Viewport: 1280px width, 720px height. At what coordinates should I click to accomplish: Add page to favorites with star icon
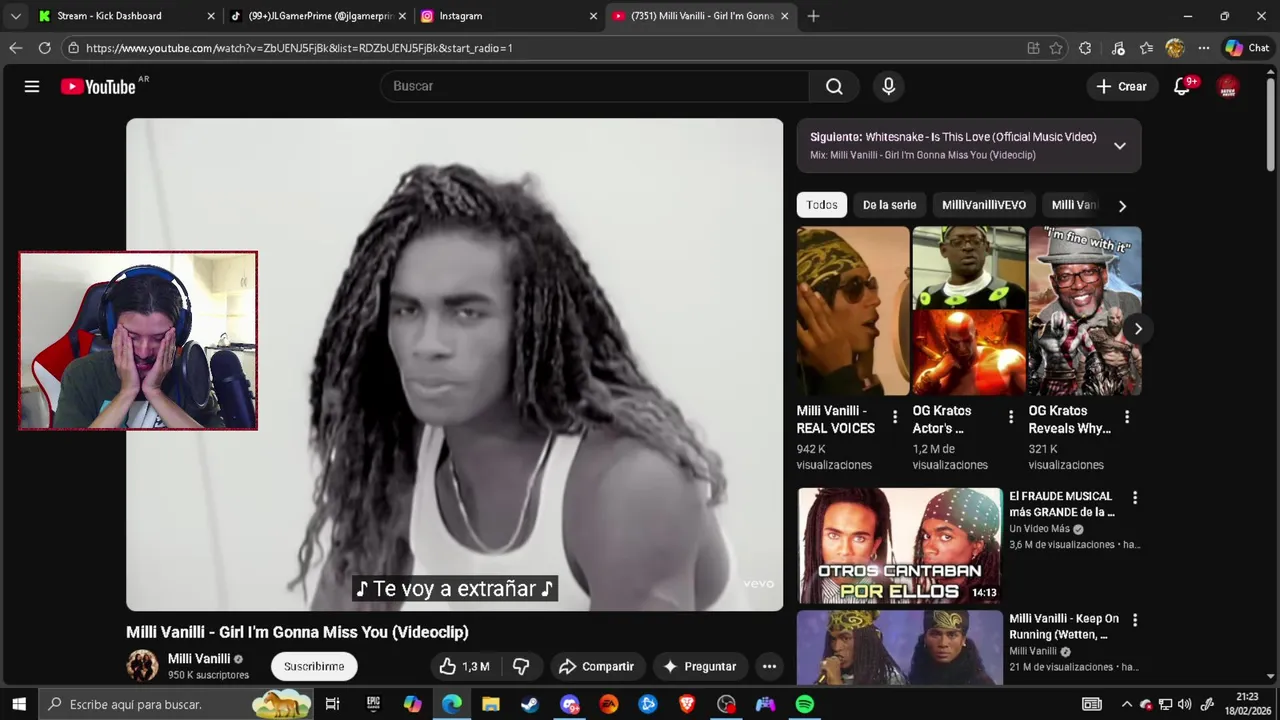click(1056, 48)
